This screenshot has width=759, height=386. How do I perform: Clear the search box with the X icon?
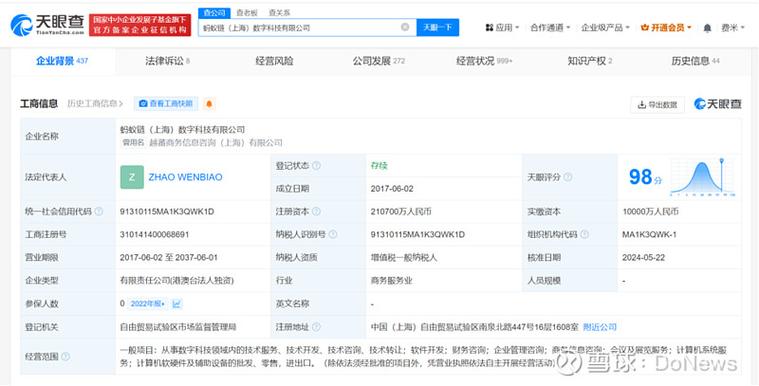405,27
